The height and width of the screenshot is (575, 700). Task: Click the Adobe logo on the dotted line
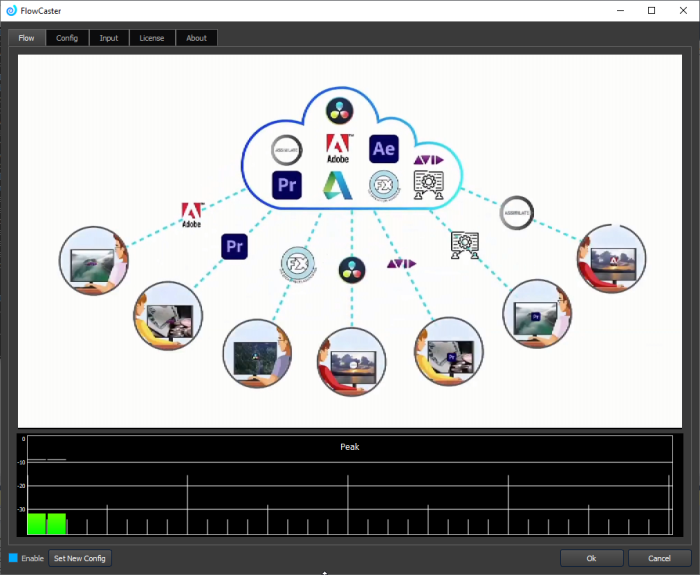tap(192, 215)
